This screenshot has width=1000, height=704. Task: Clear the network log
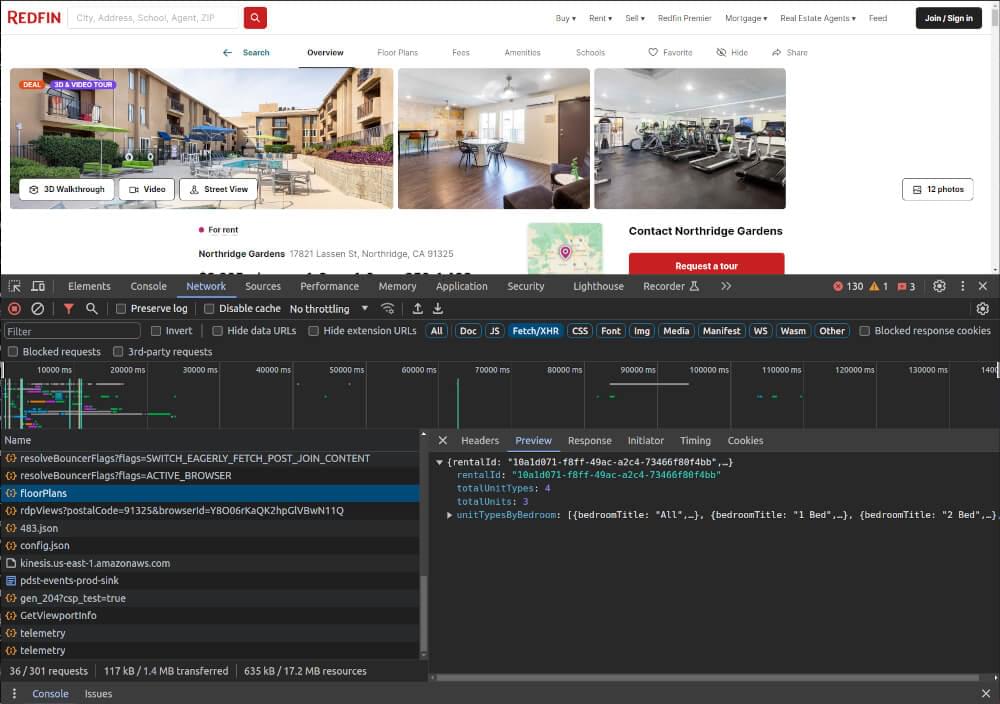point(38,309)
